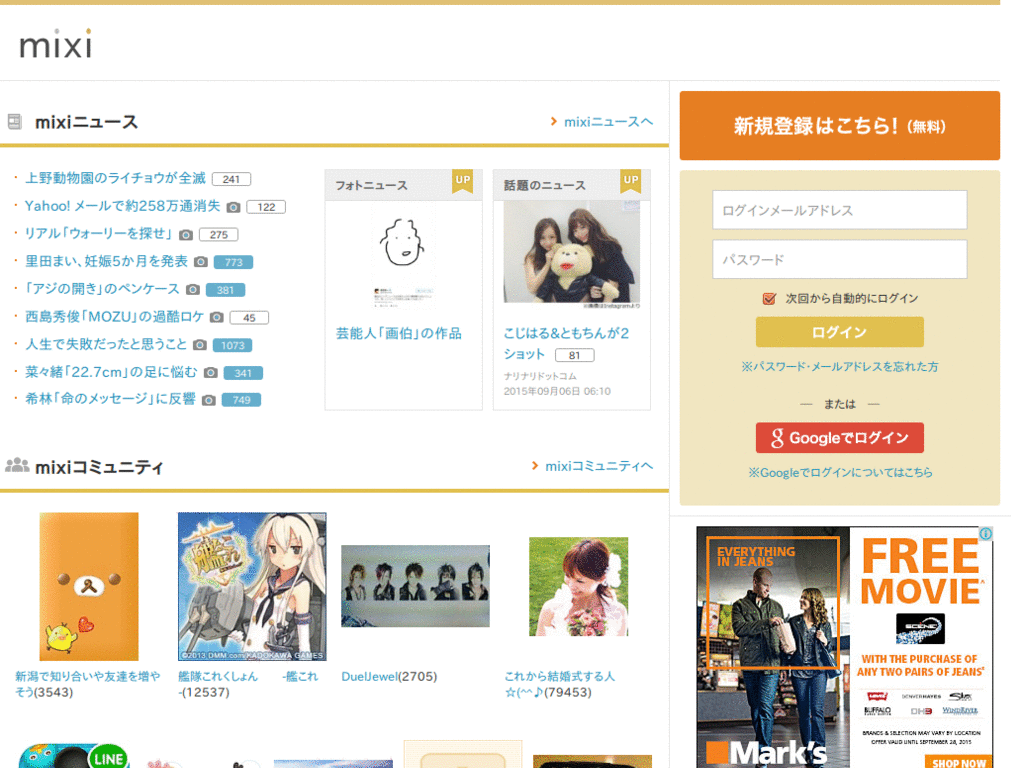Click SHOP NOW on Mark's advertisement
The width and height of the screenshot is (1024, 768).
(959, 762)
